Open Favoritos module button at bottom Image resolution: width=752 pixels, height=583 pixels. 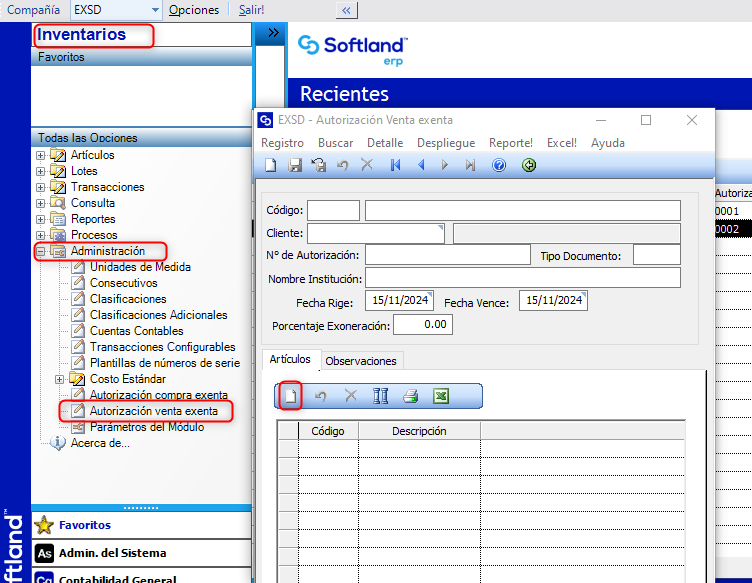(x=141, y=525)
